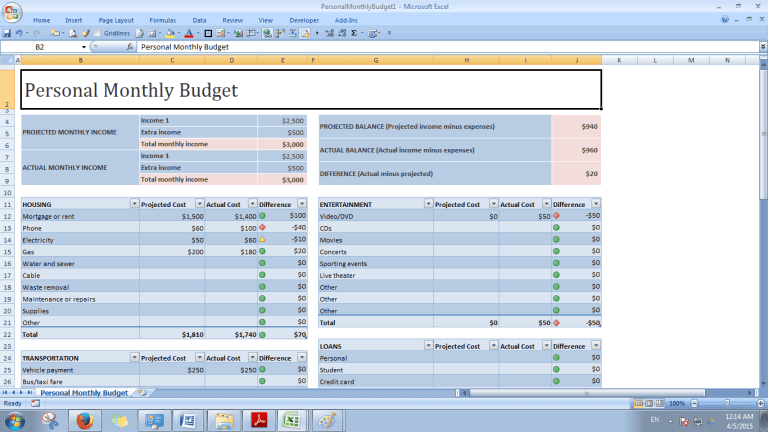This screenshot has width=768, height=432.
Task: Click the vertical scrollbar thumb
Action: click(x=764, y=134)
